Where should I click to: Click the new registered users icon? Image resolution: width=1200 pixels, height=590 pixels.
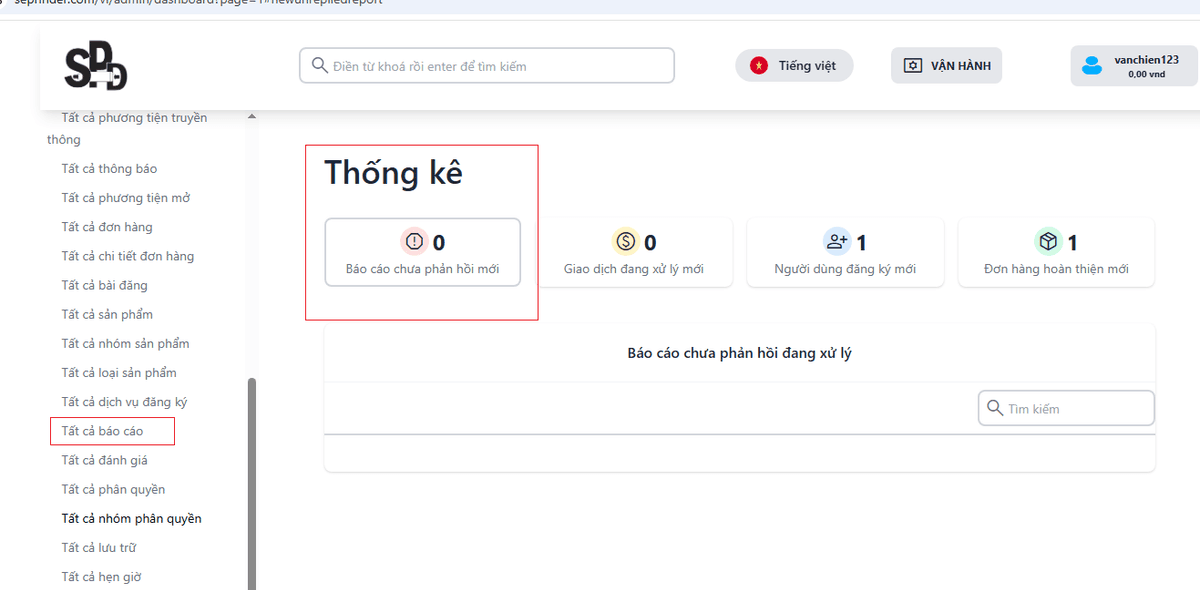pos(836,242)
